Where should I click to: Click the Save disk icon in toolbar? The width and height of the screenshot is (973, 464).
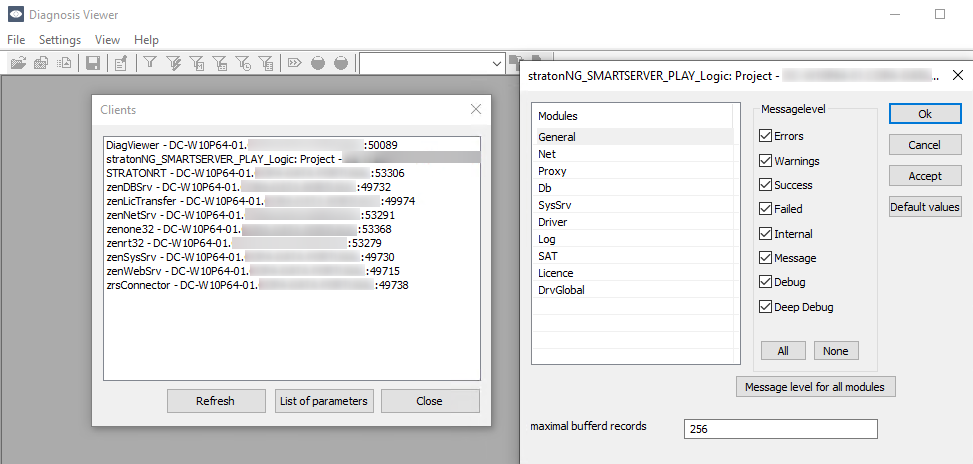click(x=93, y=63)
